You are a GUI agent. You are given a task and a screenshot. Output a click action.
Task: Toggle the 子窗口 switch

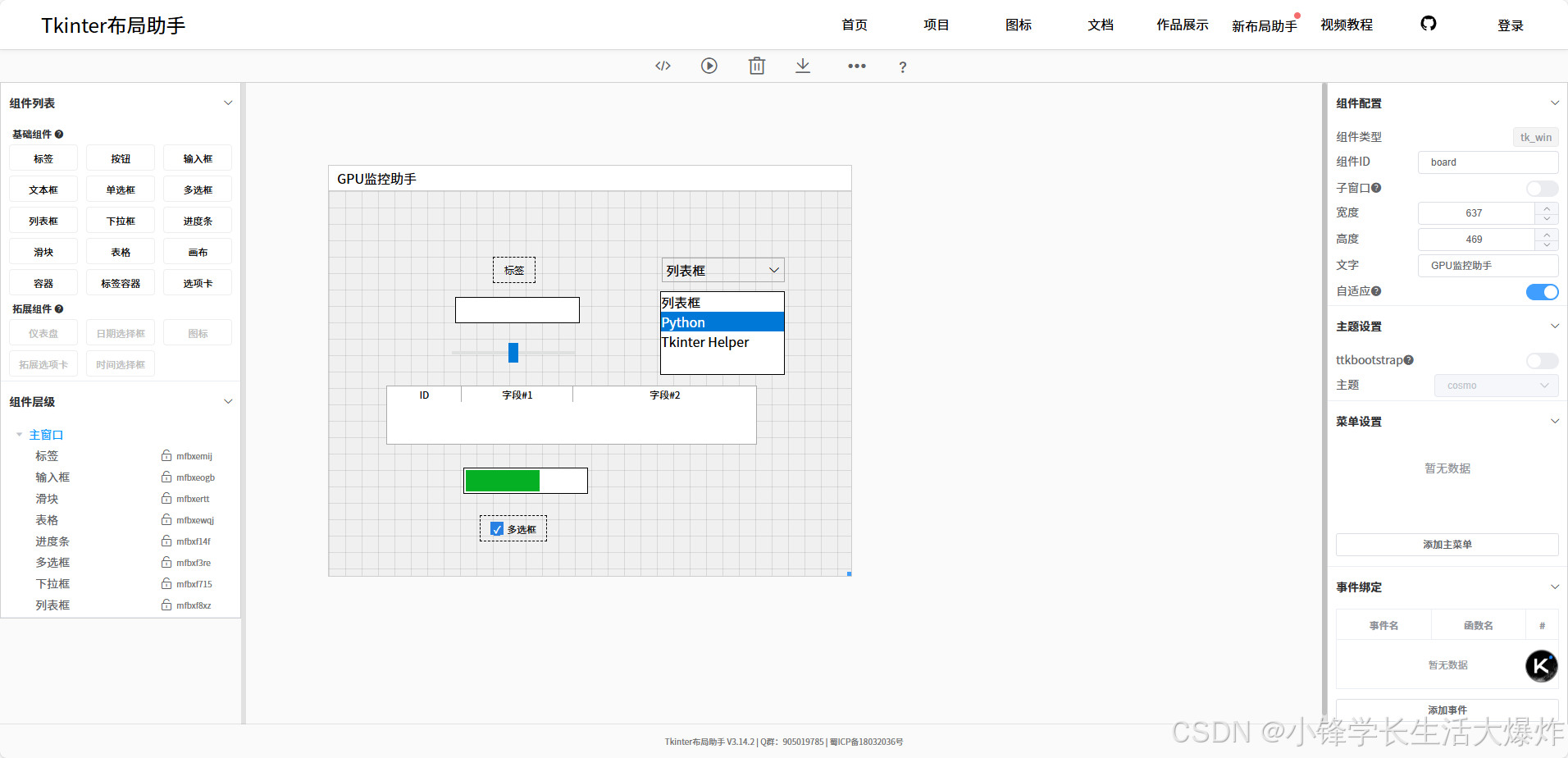click(1542, 189)
